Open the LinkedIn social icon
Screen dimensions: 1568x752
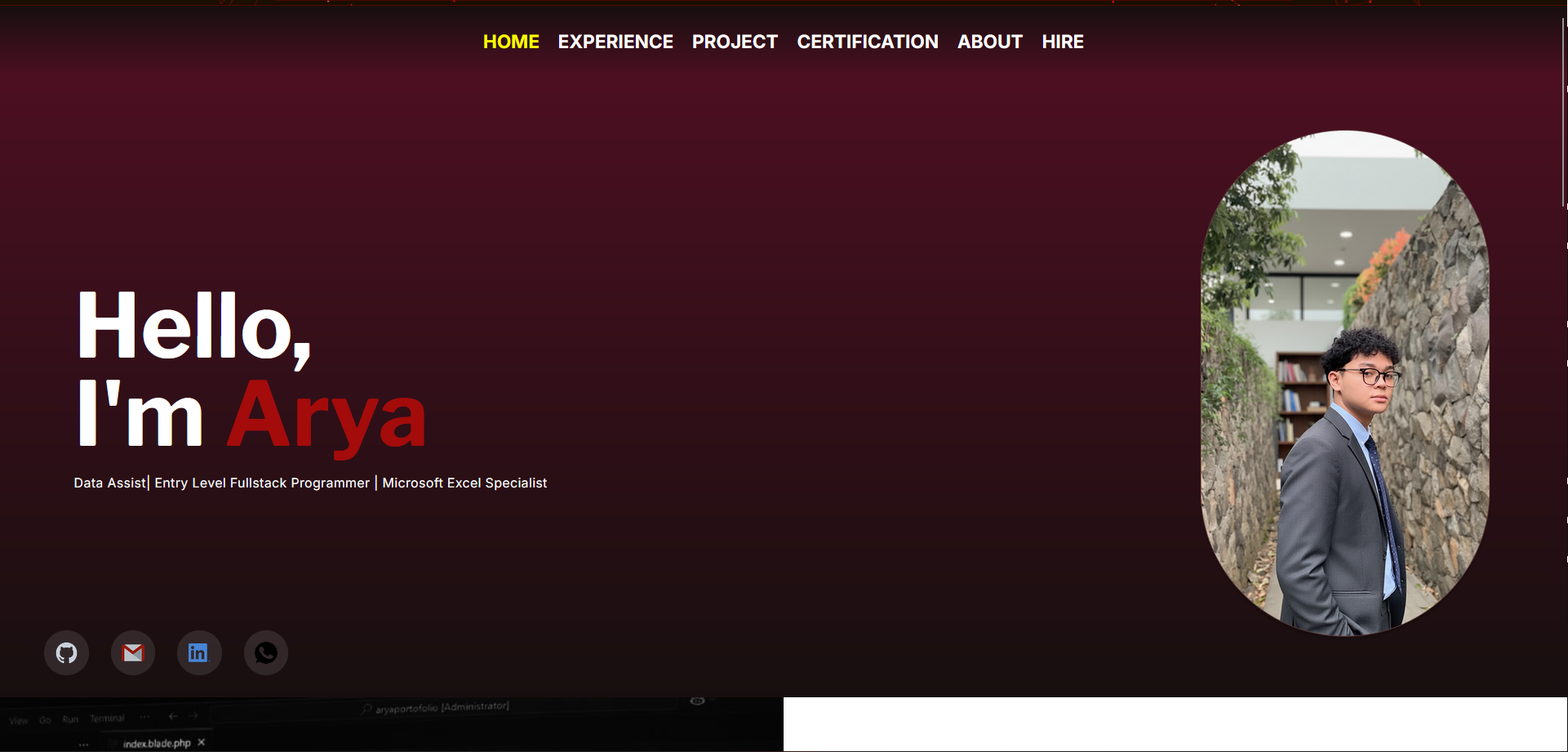tap(198, 653)
